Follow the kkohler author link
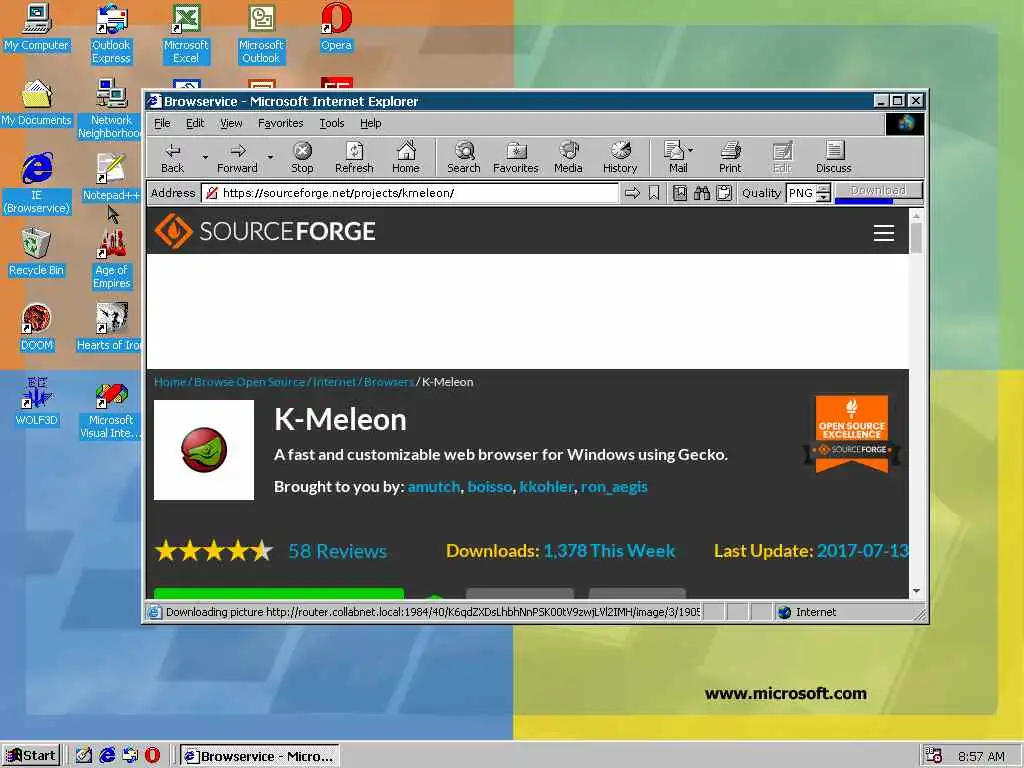 pos(547,487)
